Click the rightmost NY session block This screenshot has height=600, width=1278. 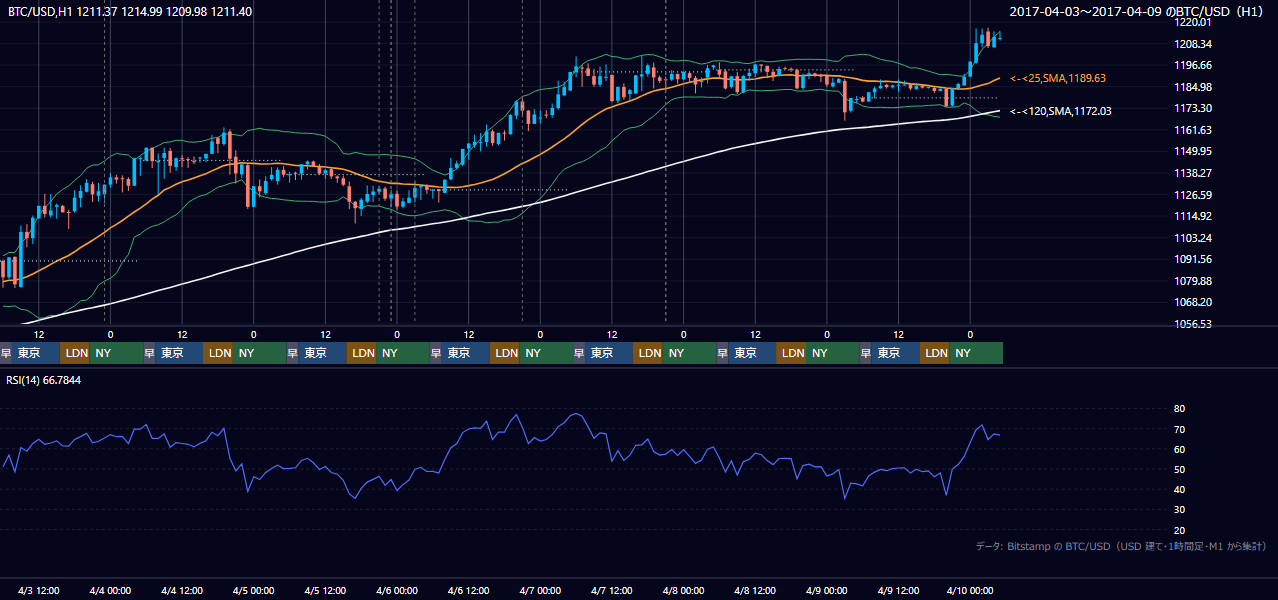pyautogui.click(x=977, y=353)
